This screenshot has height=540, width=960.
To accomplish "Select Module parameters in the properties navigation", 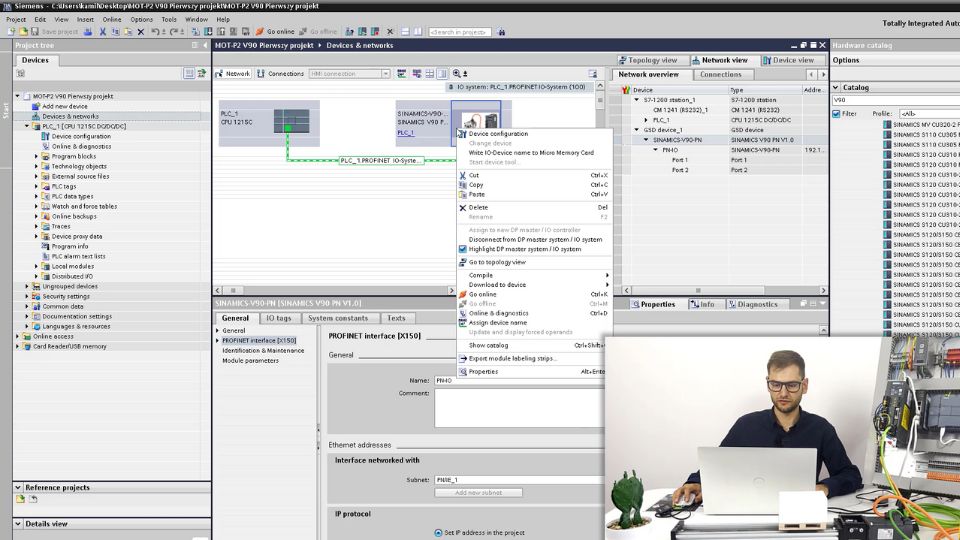I will tap(250, 361).
